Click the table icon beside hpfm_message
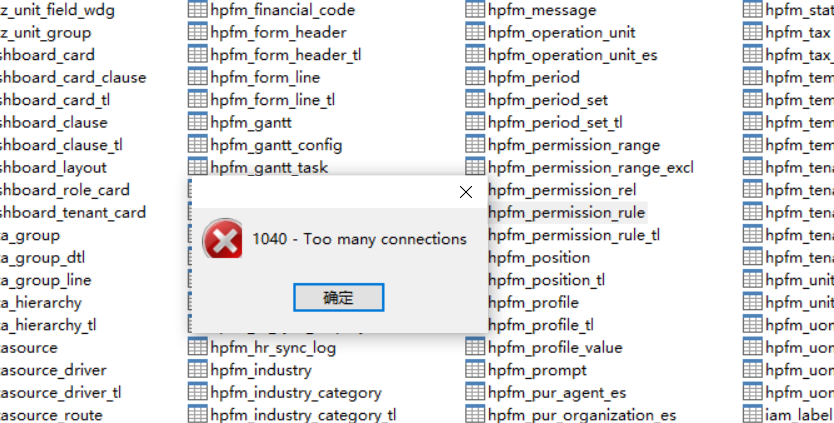Screen dimensions: 834x423 (475, 10)
